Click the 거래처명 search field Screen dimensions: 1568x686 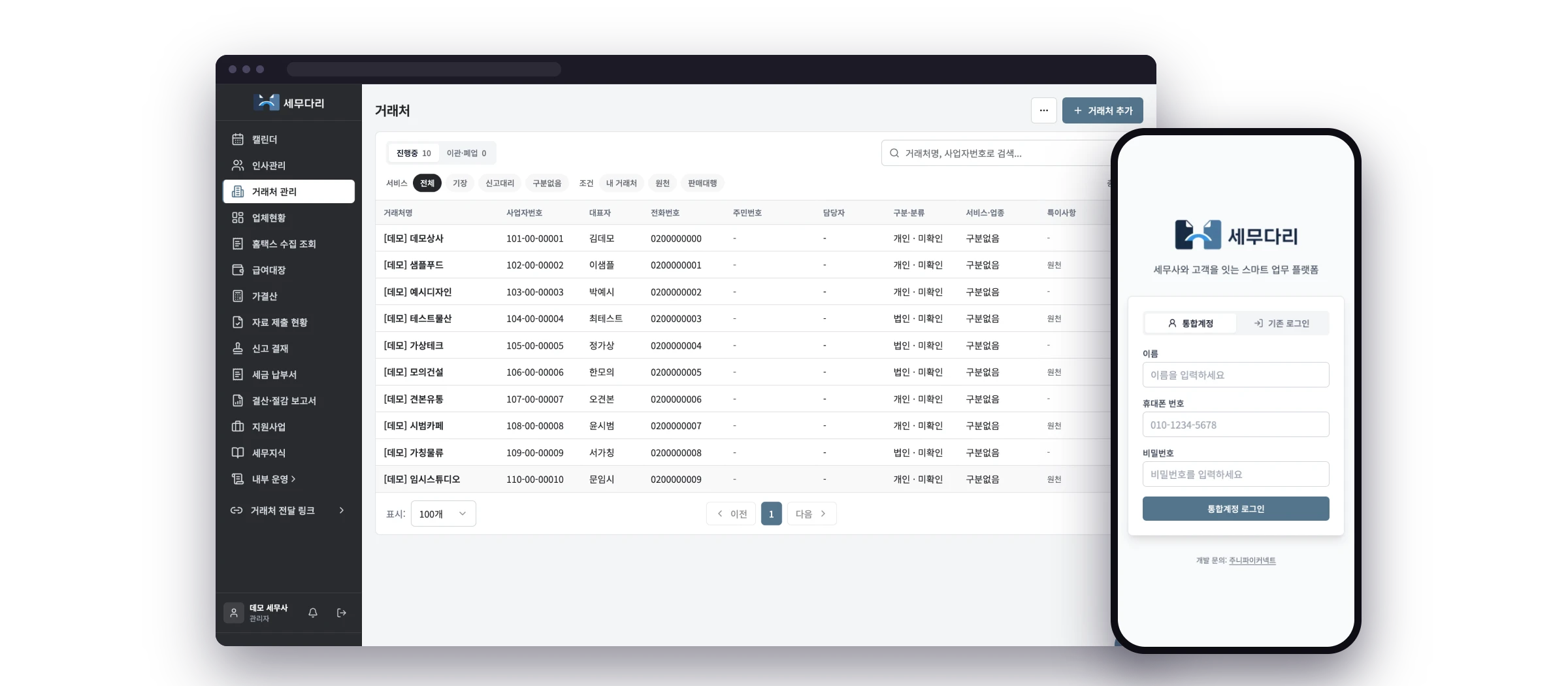[996, 153]
